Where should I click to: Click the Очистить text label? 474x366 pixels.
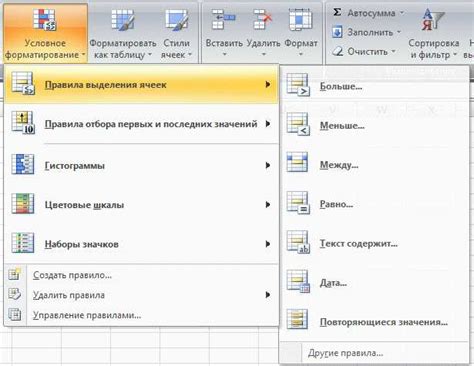(367, 52)
